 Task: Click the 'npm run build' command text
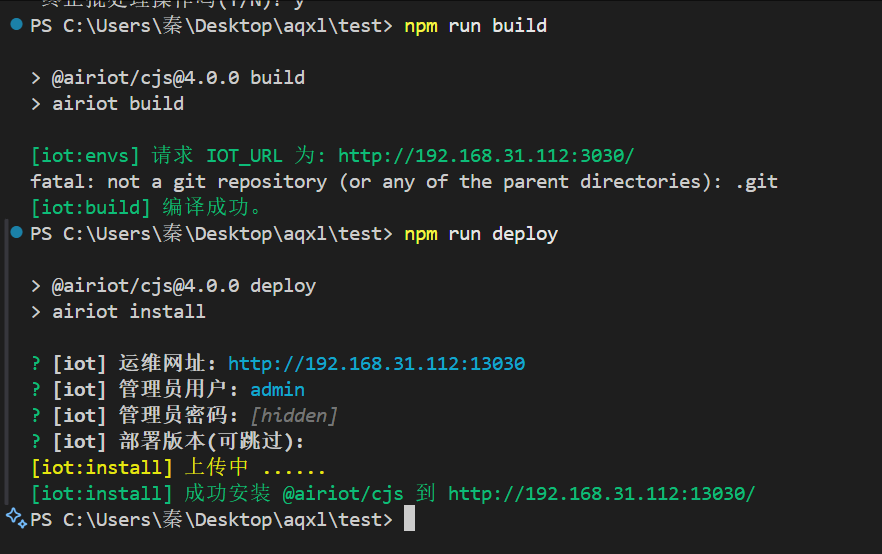475,26
